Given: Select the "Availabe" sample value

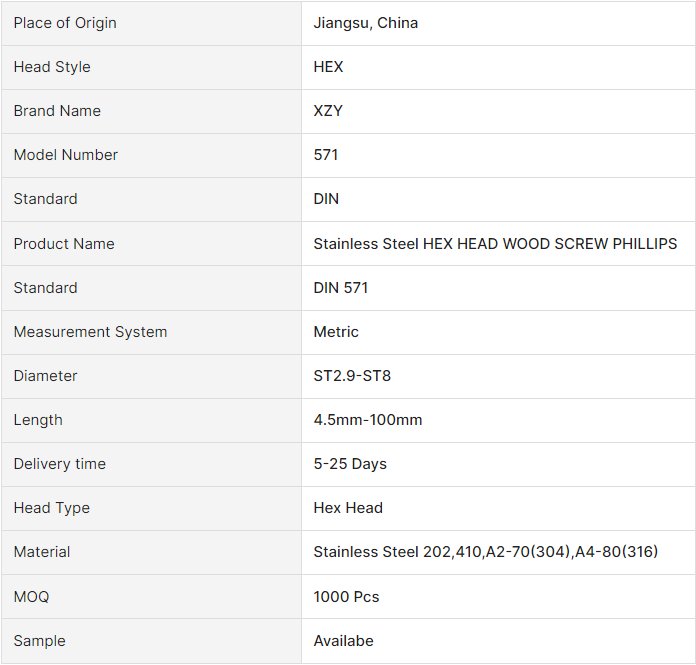Looking at the screenshot, I should (344, 641).
